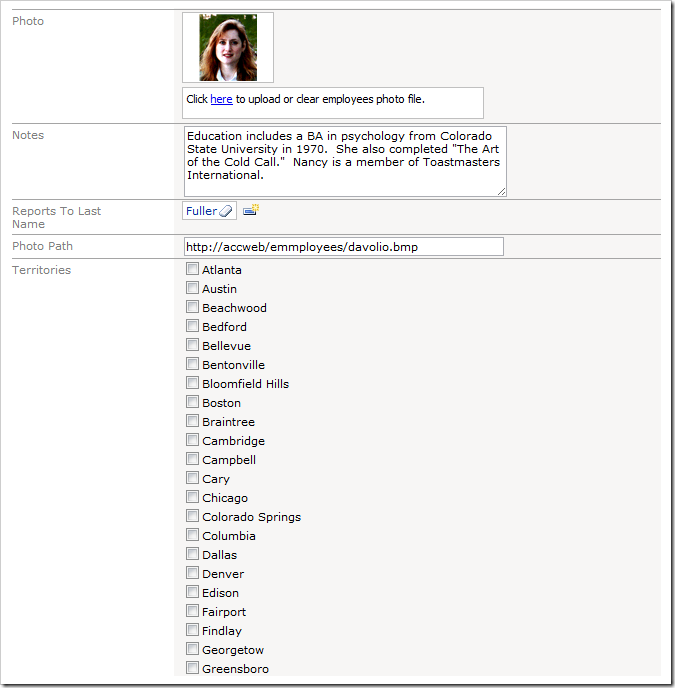Select the Braintree checkbox
The image size is (675, 688).
click(192, 421)
